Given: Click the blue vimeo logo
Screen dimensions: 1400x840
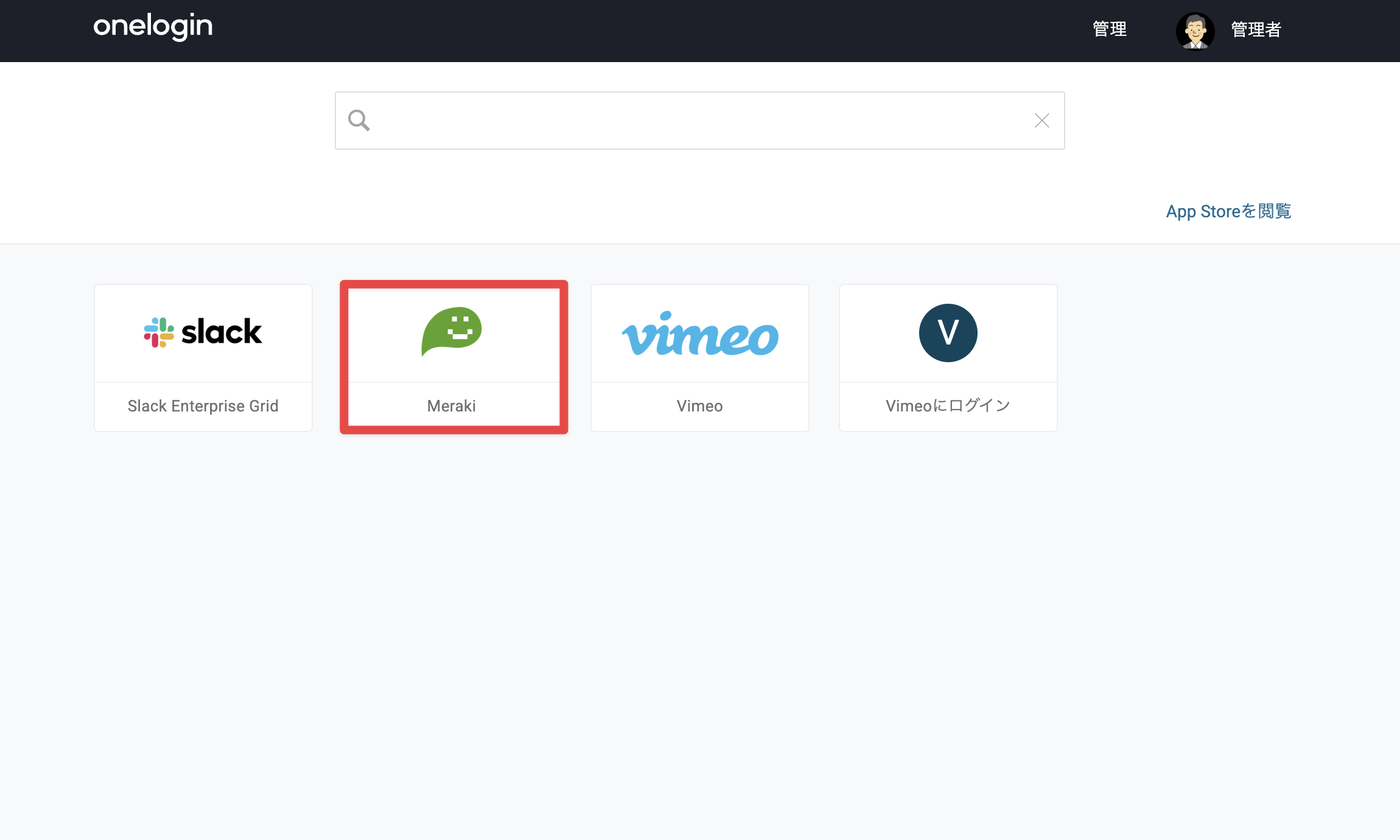Looking at the screenshot, I should tap(700, 334).
